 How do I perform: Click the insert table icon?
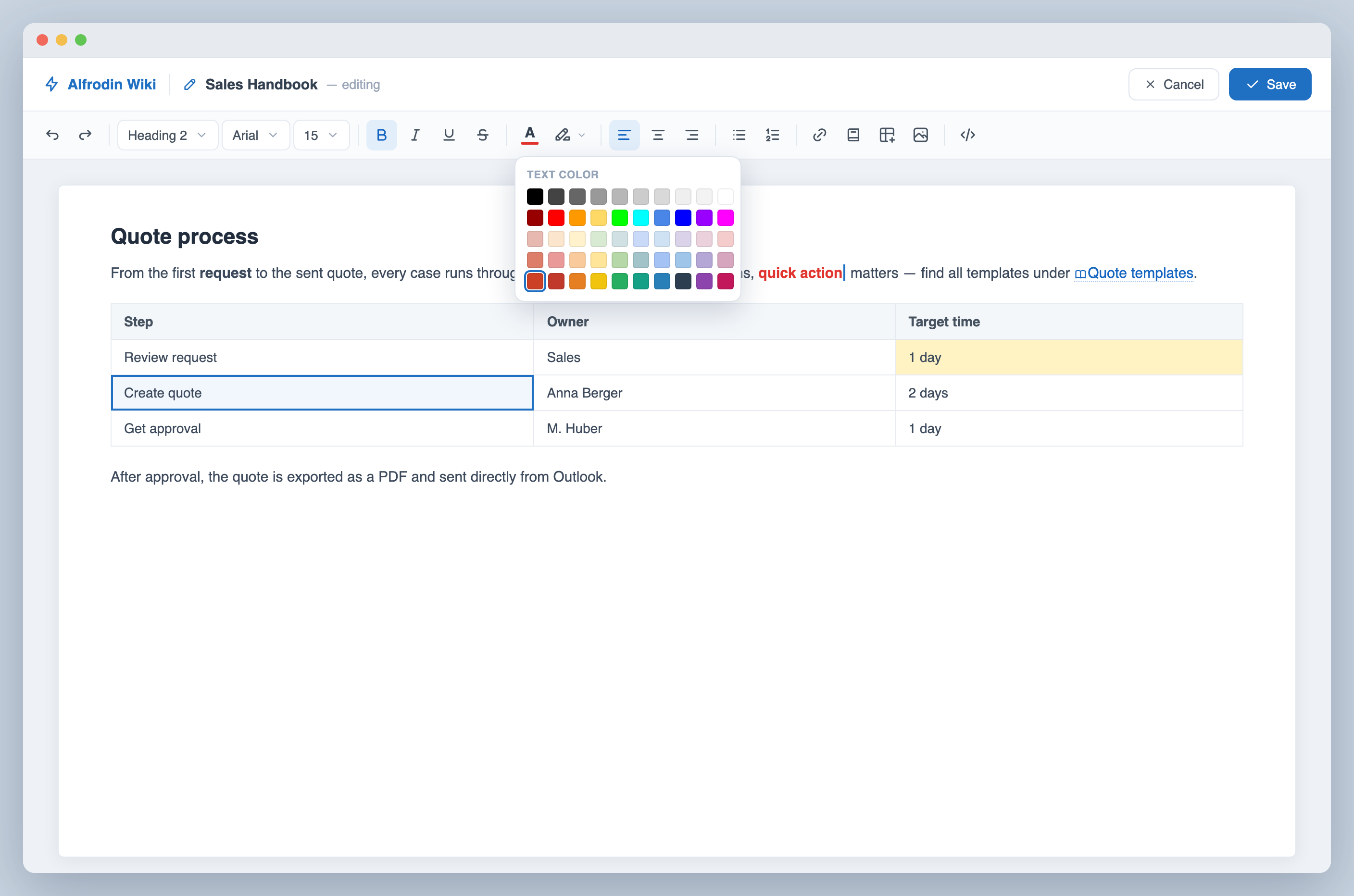(887, 135)
